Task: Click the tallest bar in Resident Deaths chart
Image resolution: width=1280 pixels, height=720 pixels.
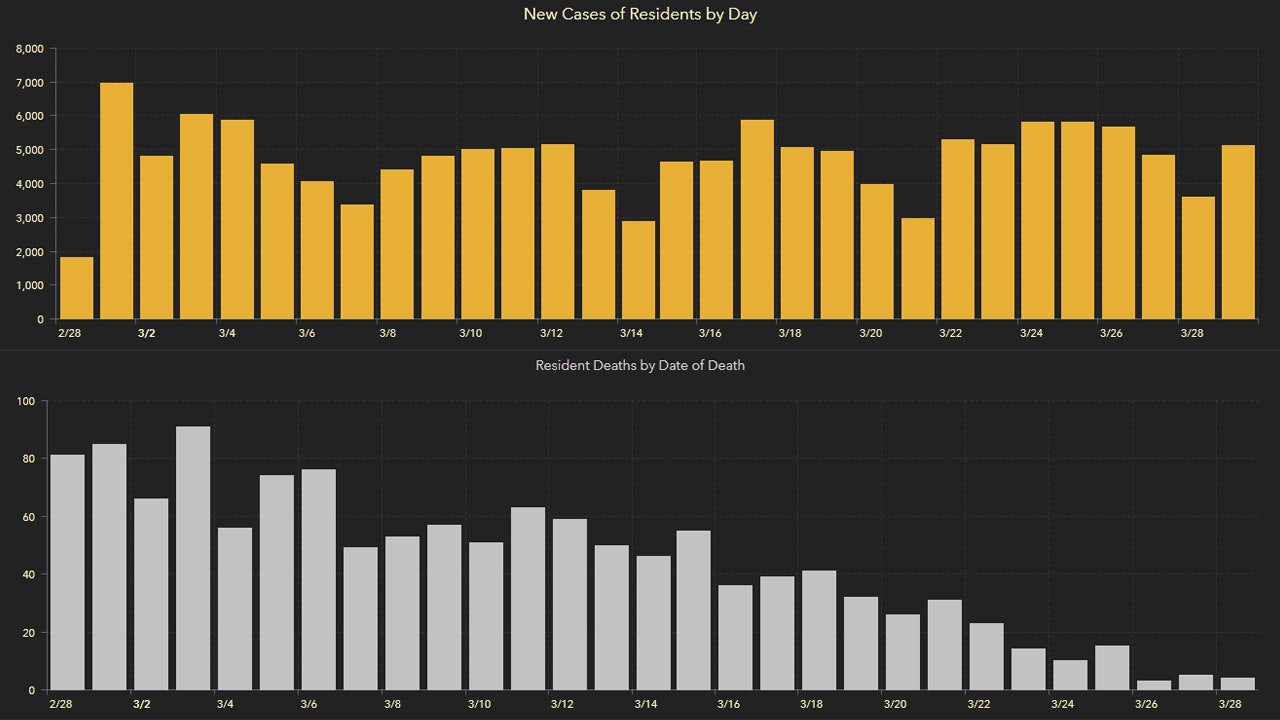Action: (193, 558)
